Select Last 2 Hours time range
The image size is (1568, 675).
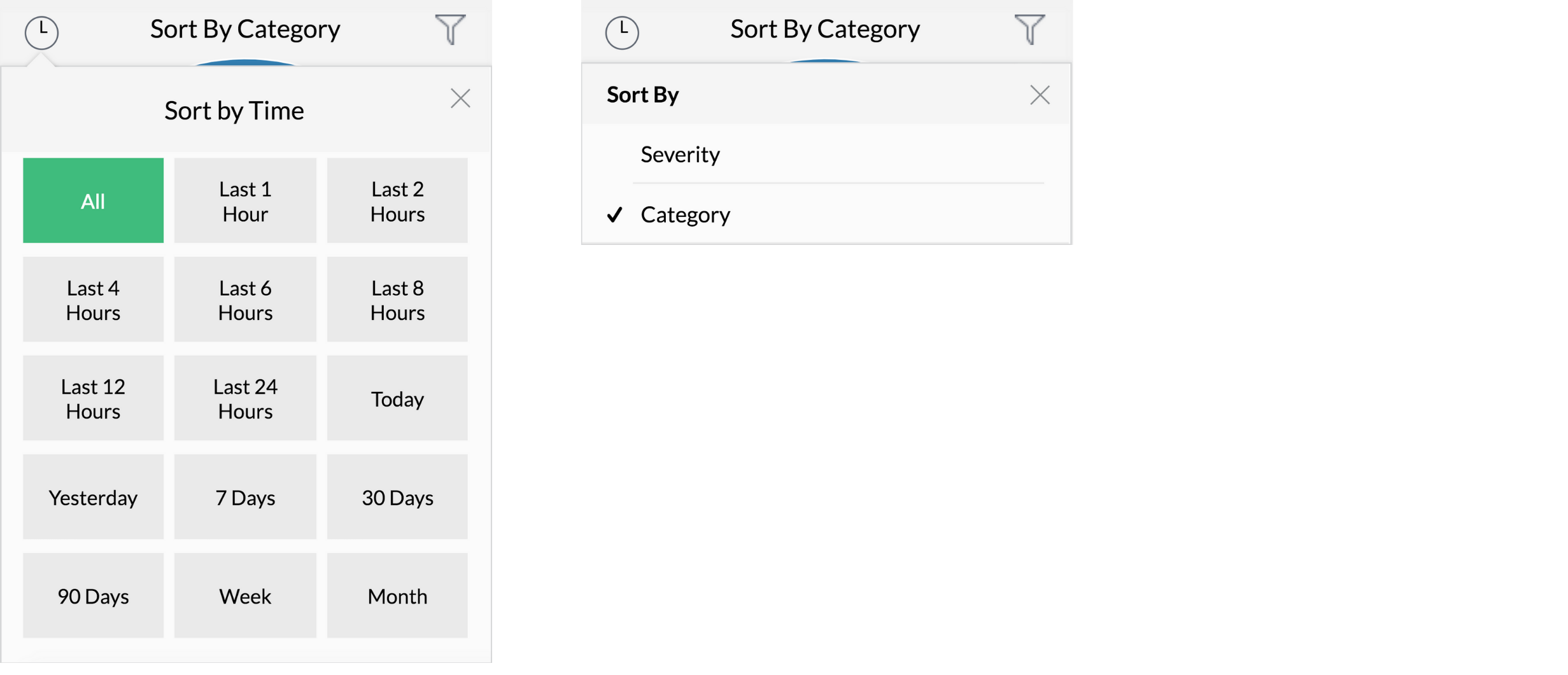(x=397, y=201)
